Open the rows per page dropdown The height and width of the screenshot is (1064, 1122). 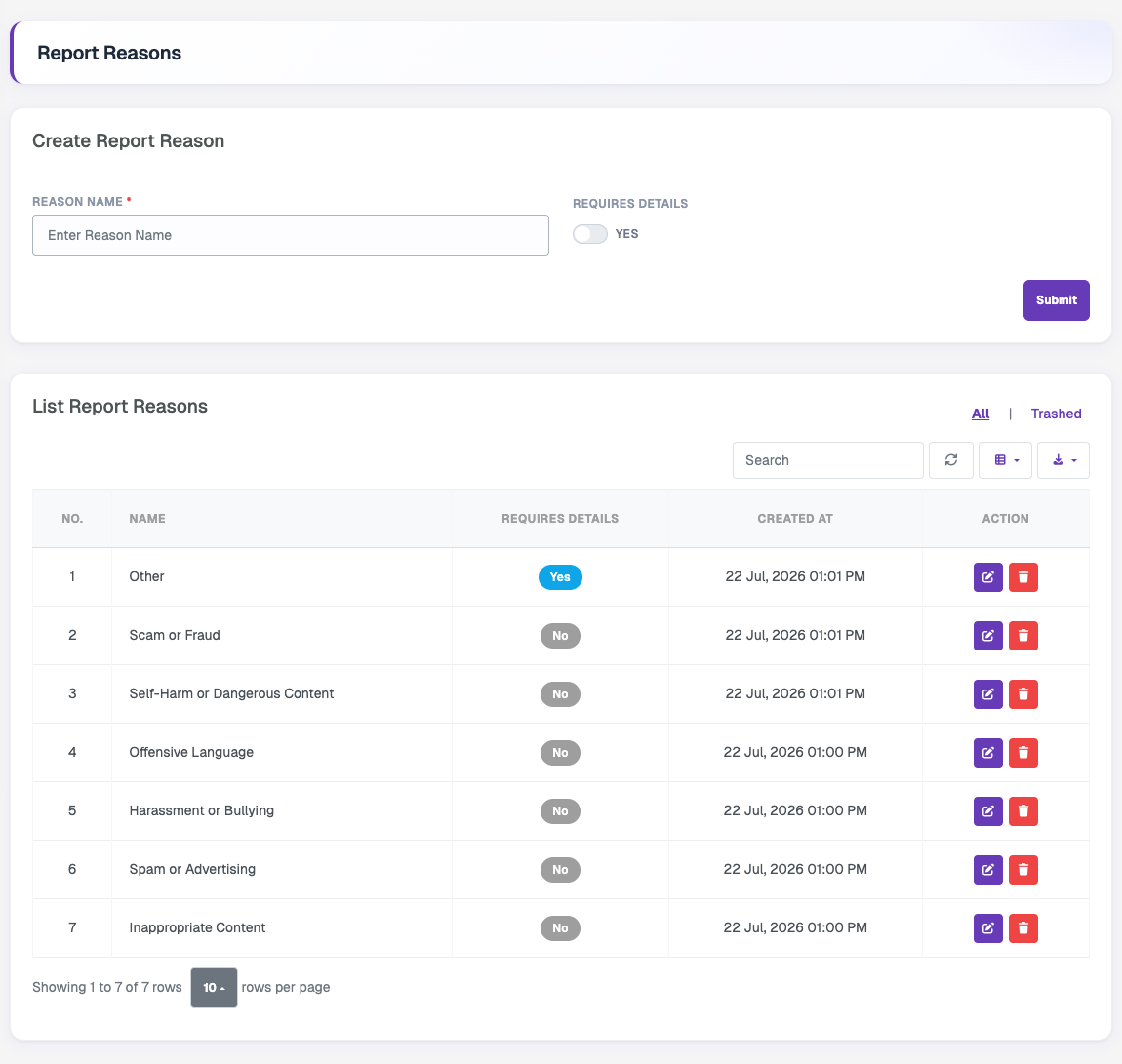214,988
